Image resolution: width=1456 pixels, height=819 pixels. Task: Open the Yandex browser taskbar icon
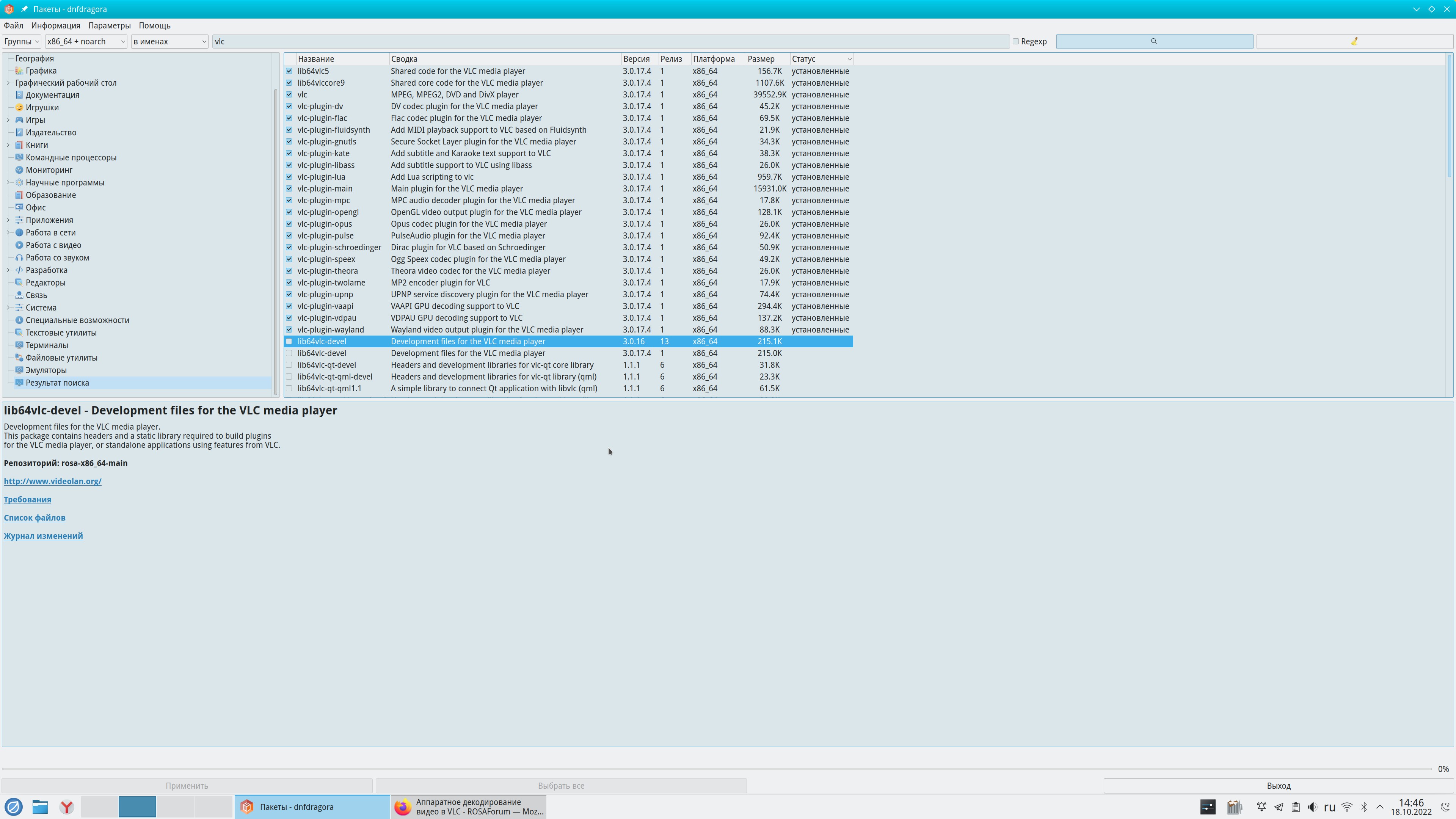coord(67,807)
